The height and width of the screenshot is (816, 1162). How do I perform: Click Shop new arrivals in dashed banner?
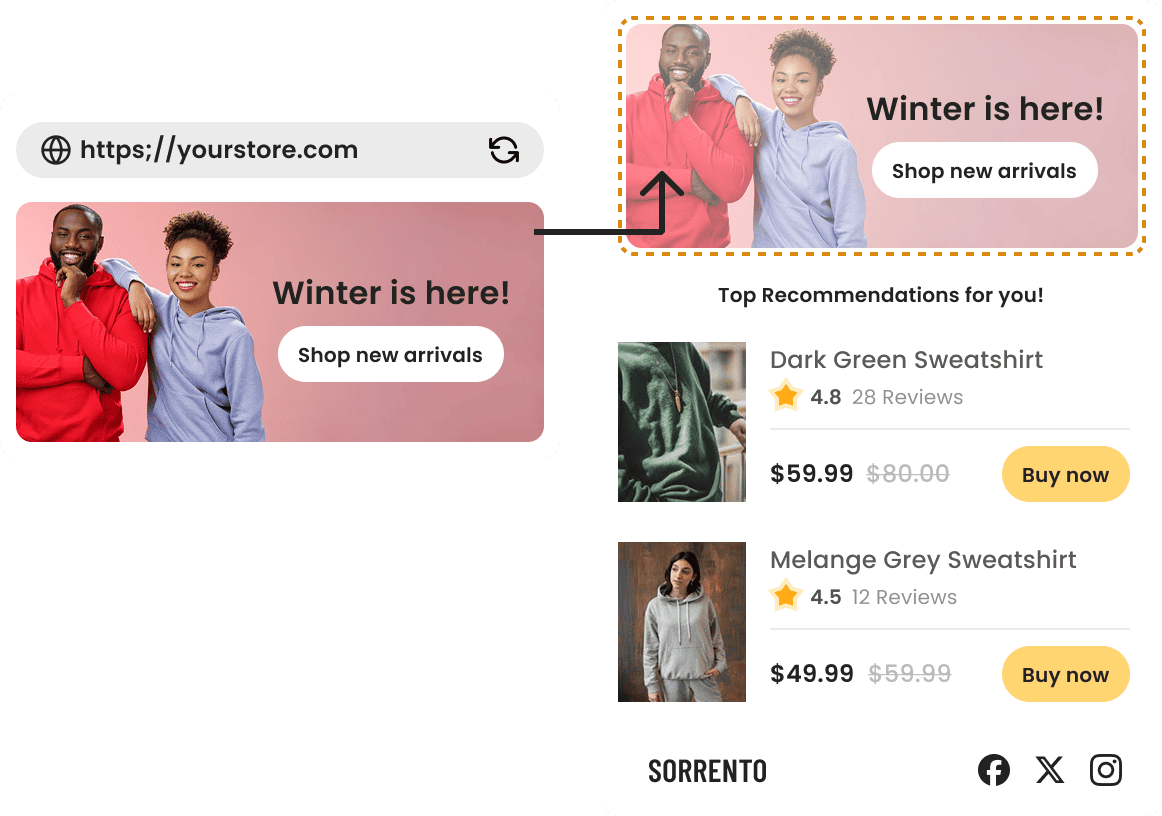pos(984,170)
